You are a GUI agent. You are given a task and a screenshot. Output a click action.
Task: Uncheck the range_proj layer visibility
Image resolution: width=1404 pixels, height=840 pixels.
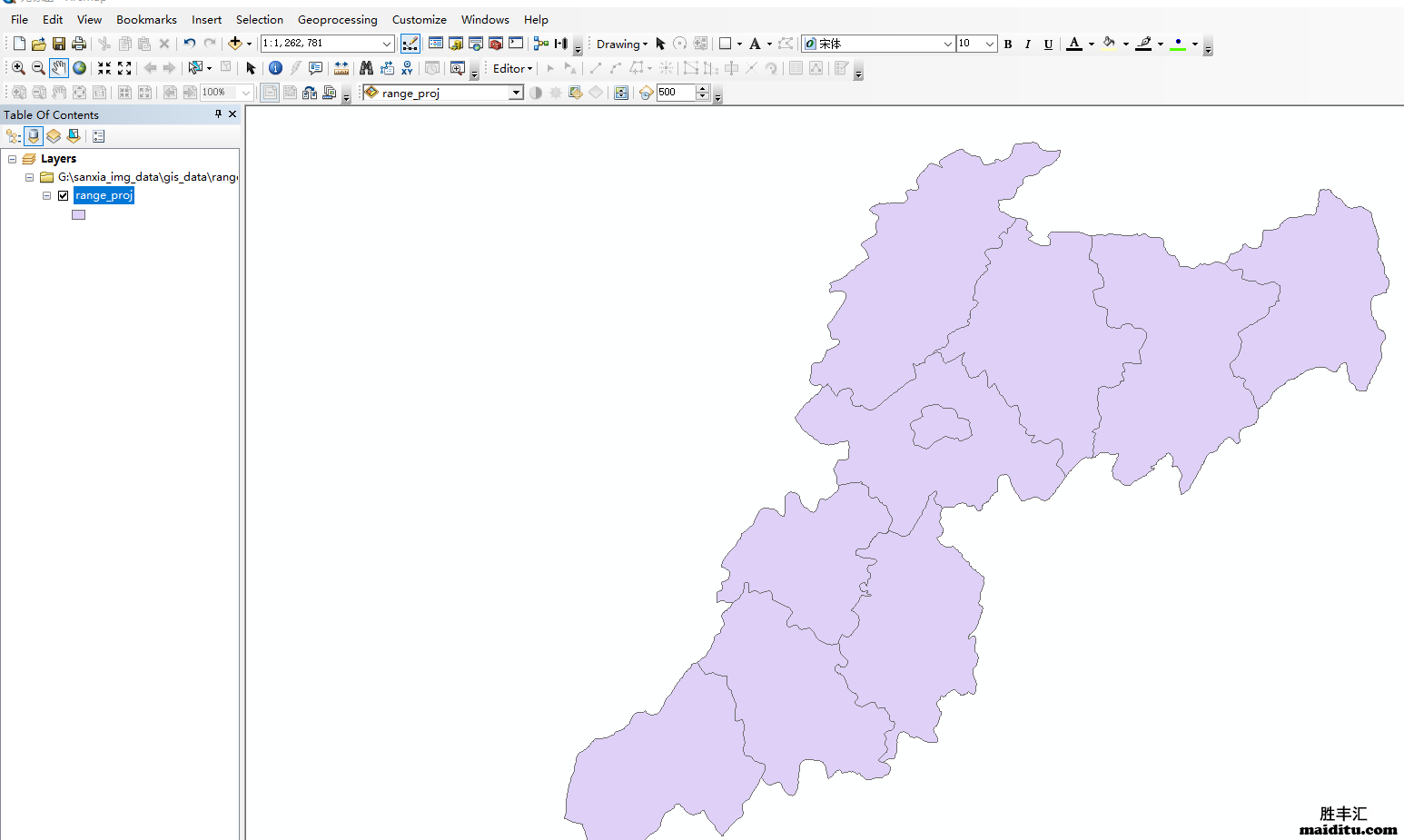pyautogui.click(x=64, y=195)
